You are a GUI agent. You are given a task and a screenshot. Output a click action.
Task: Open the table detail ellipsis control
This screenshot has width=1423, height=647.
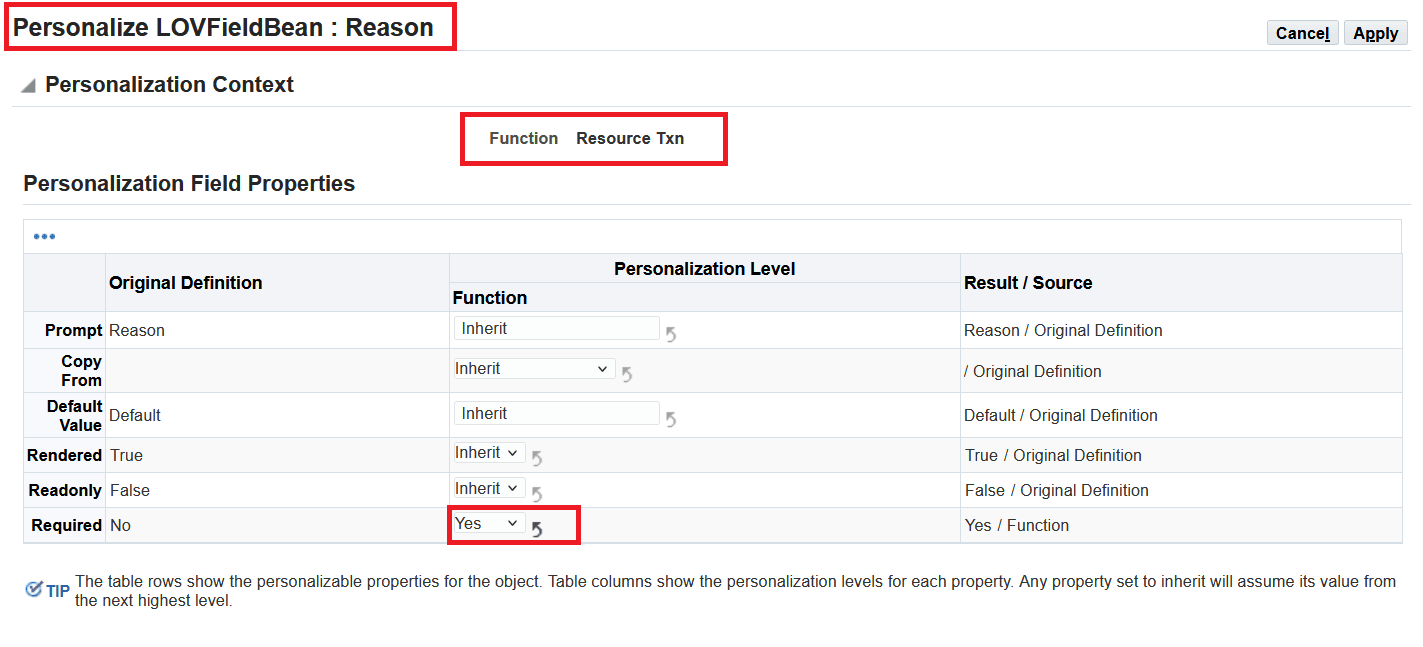[x=44, y=236]
